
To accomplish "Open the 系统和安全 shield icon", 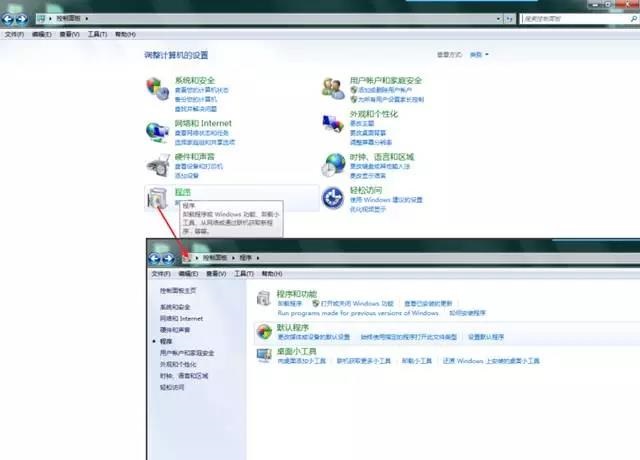I will pyautogui.click(x=158, y=89).
